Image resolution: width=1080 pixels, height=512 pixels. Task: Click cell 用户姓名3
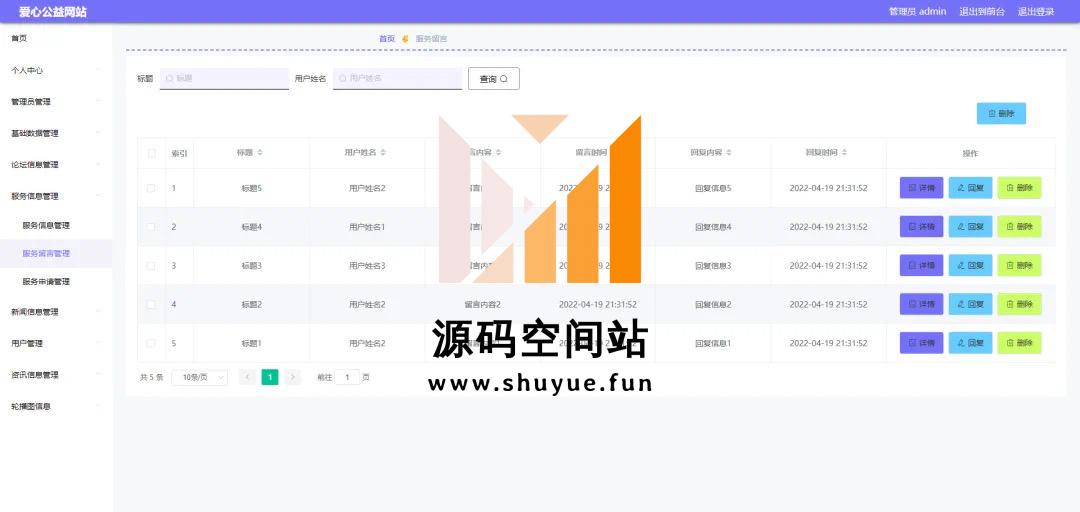point(367,265)
